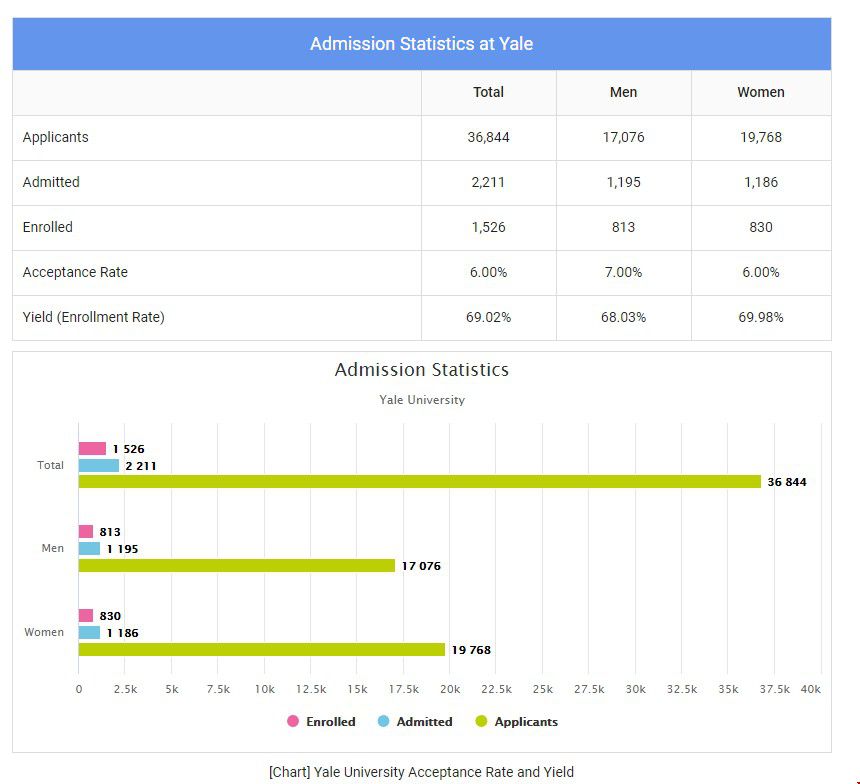Toggle the Applicants series in chart legend
The image size is (860, 784).
[x=517, y=721]
